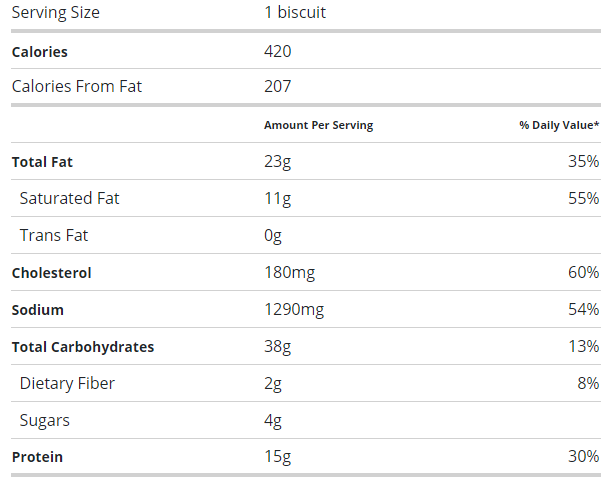Select the 1290mg sodium amount
Screen dimensions: 613x482
[x=293, y=310]
